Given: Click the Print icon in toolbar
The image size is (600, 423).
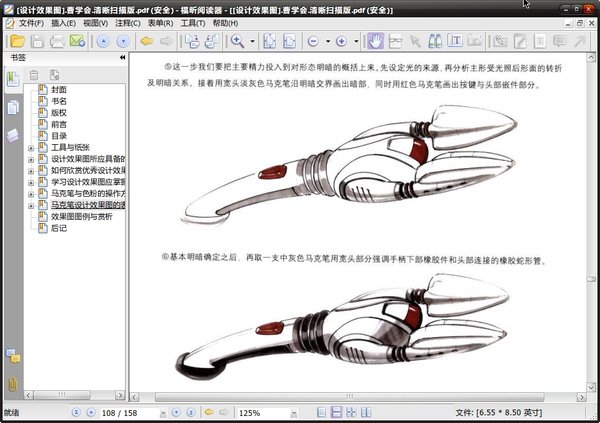Looking at the screenshot, I should point(57,41).
